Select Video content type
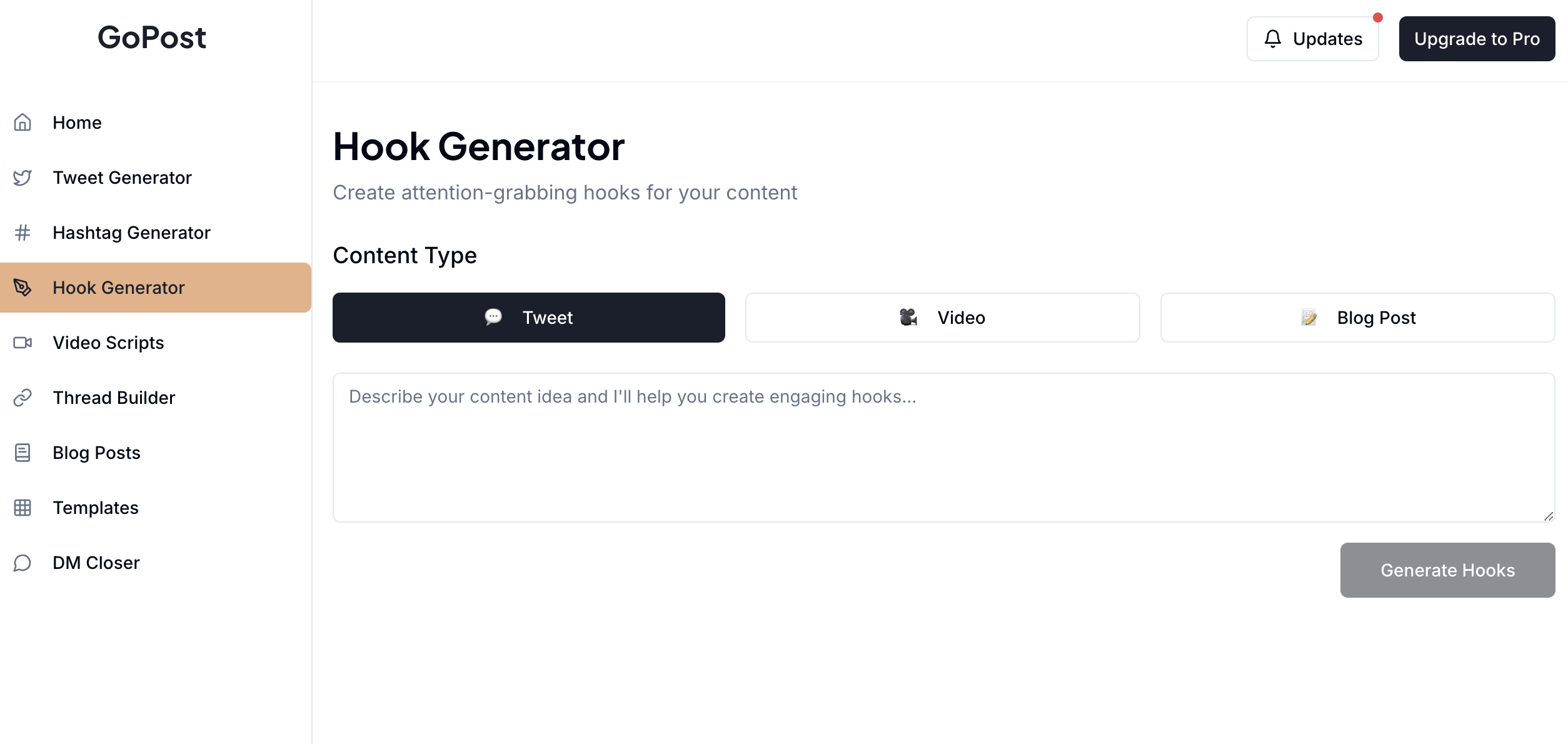This screenshot has height=744, width=1568. [943, 318]
